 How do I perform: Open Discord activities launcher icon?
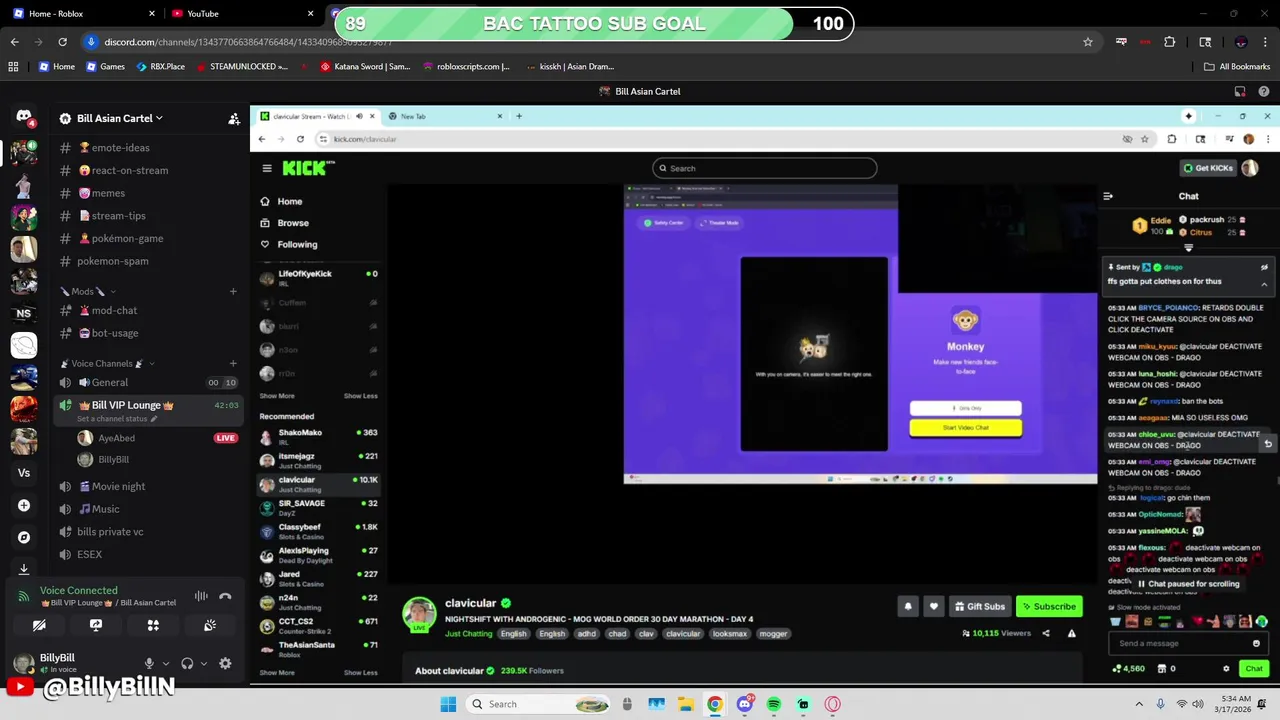(153, 625)
